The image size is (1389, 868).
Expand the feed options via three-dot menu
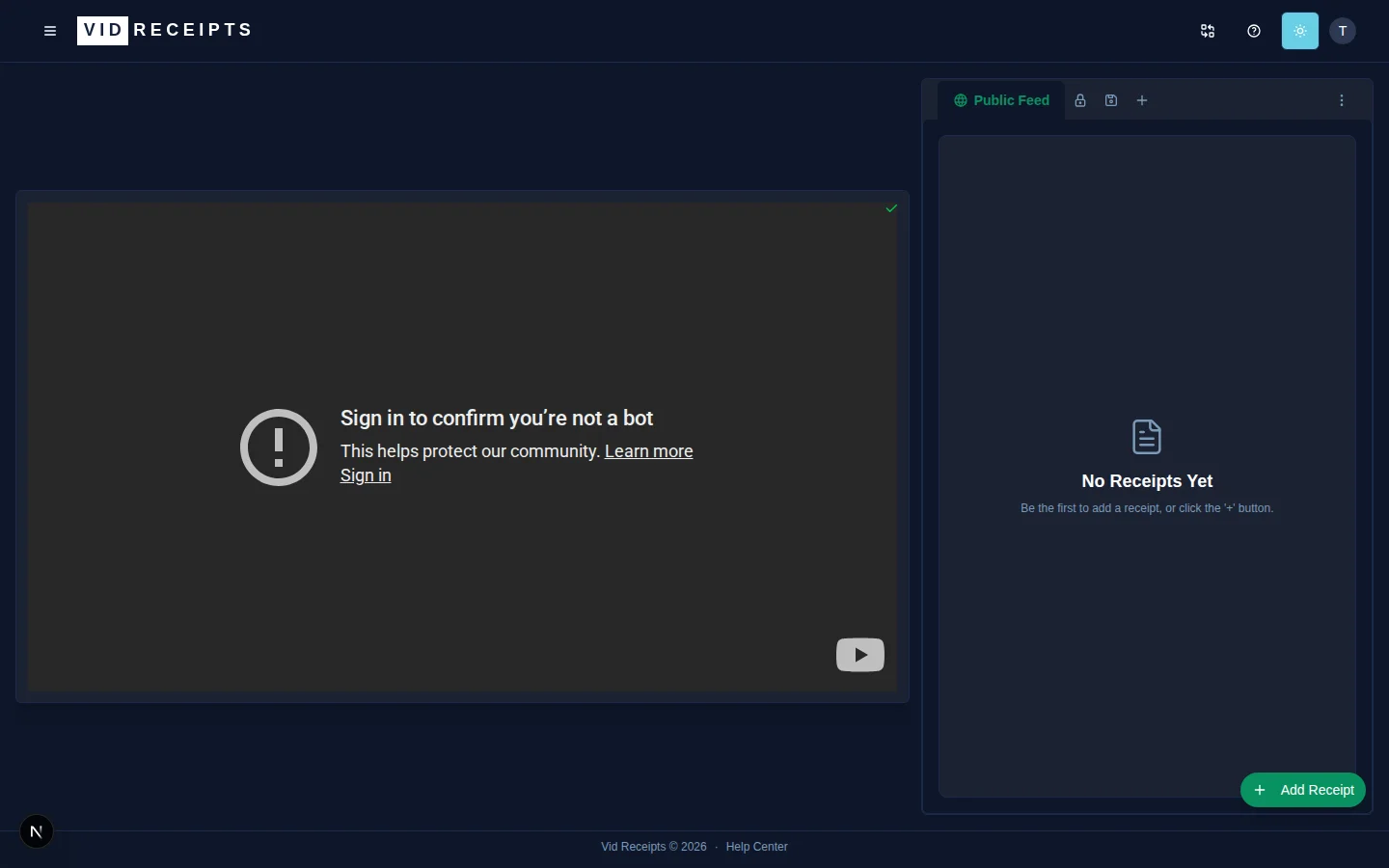pos(1342,100)
